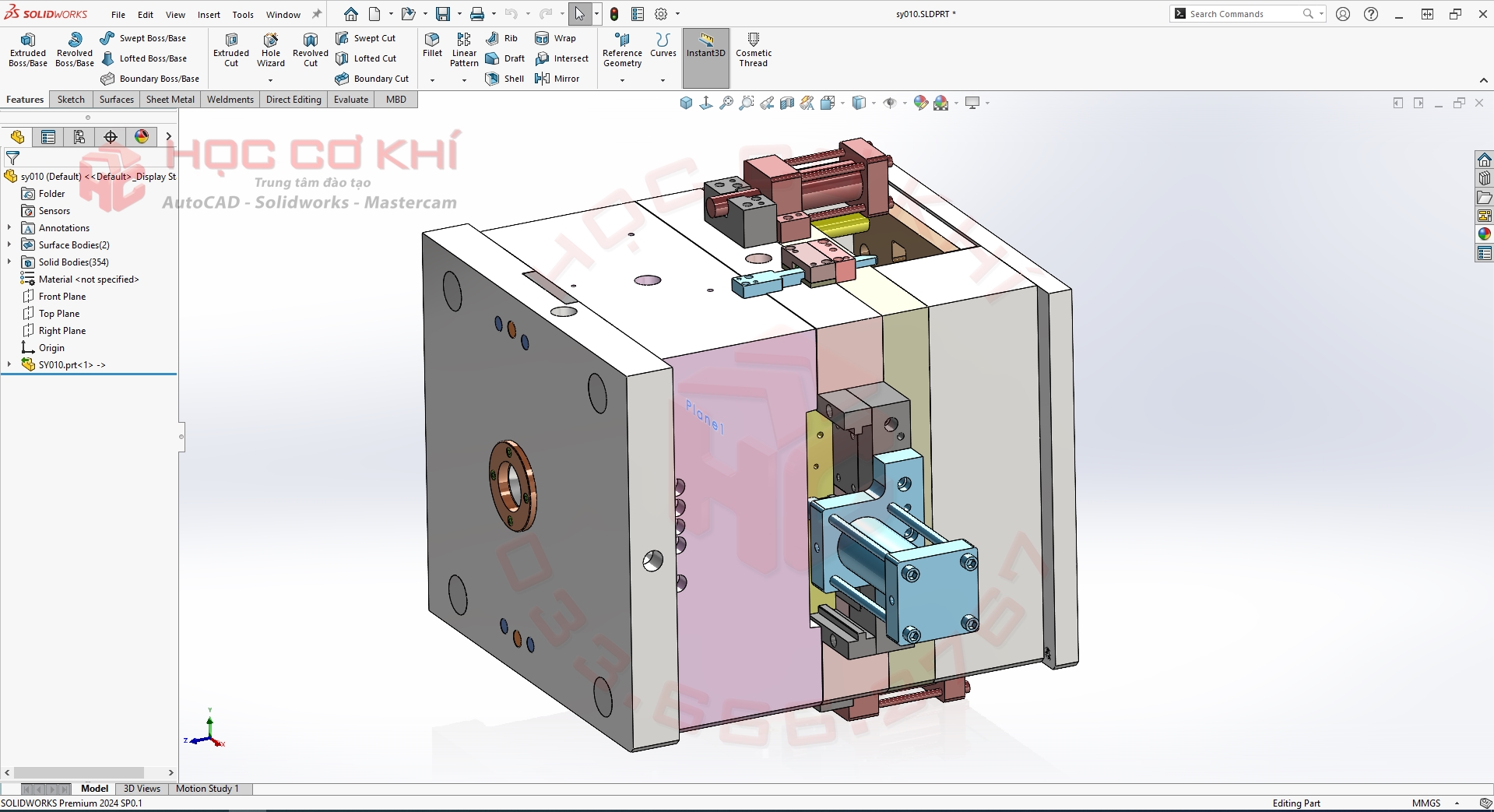Open the PropertyManager tab
The width and height of the screenshot is (1494, 812).
coord(48,137)
